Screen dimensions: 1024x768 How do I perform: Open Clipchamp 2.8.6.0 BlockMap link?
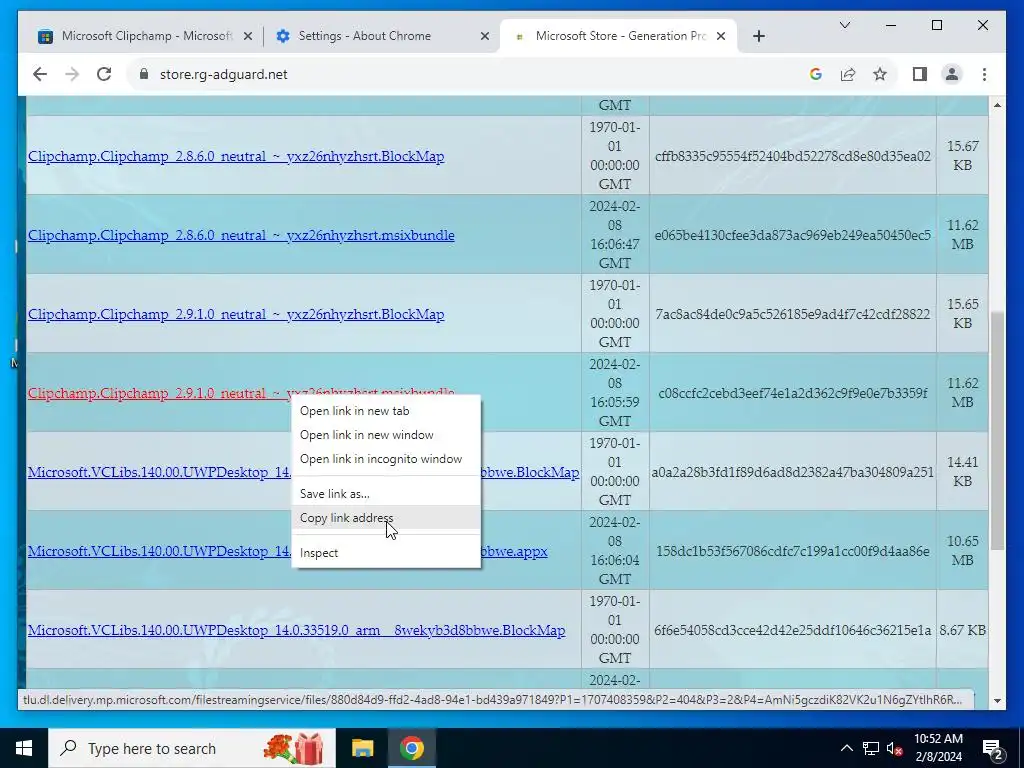[x=236, y=156]
